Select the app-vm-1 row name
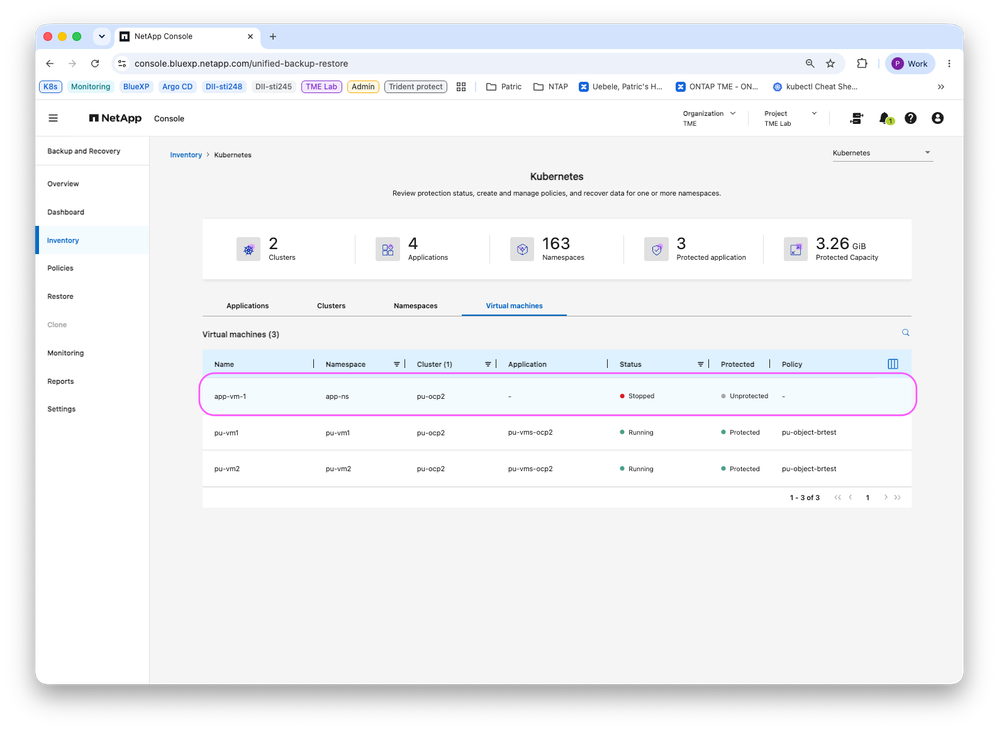The width and height of the screenshot is (999, 731). point(230,396)
